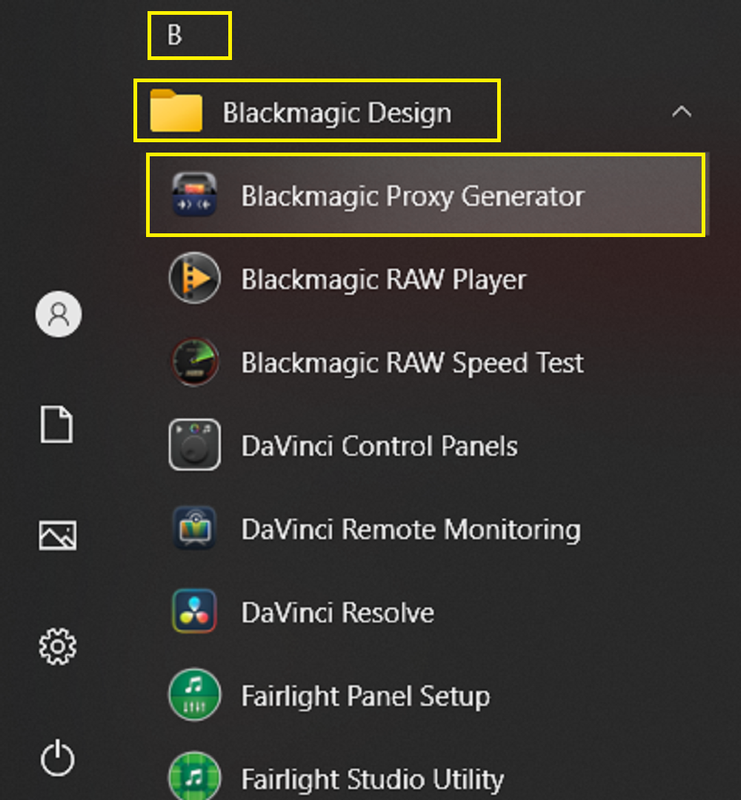Viewport: 741px width, 800px height.
Task: Click the DaVinci Remote Monitoring label
Action: 411,529
